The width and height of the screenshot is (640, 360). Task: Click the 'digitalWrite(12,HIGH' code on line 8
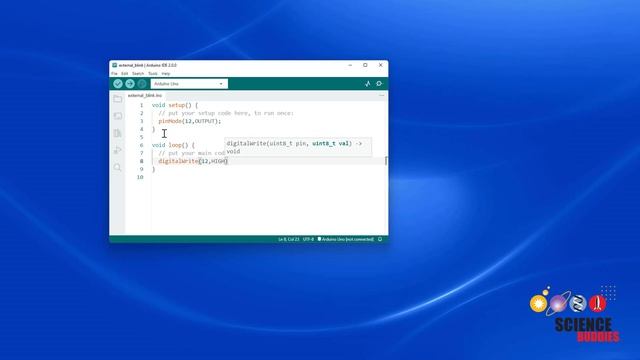193,161
